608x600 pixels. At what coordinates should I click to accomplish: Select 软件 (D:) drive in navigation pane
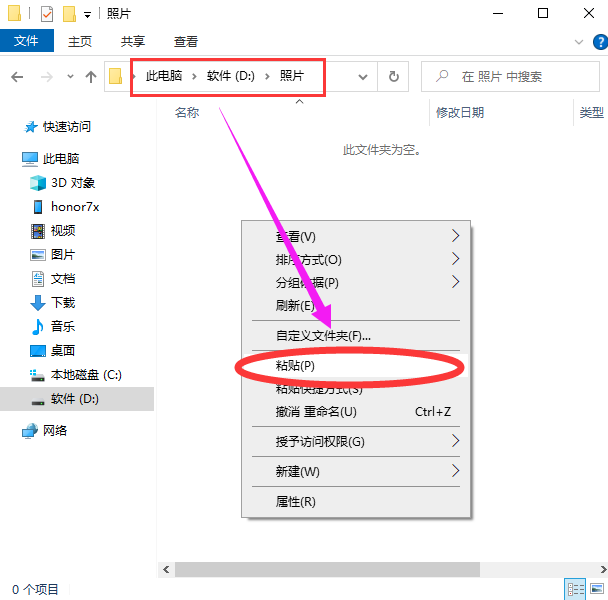pyautogui.click(x=77, y=399)
